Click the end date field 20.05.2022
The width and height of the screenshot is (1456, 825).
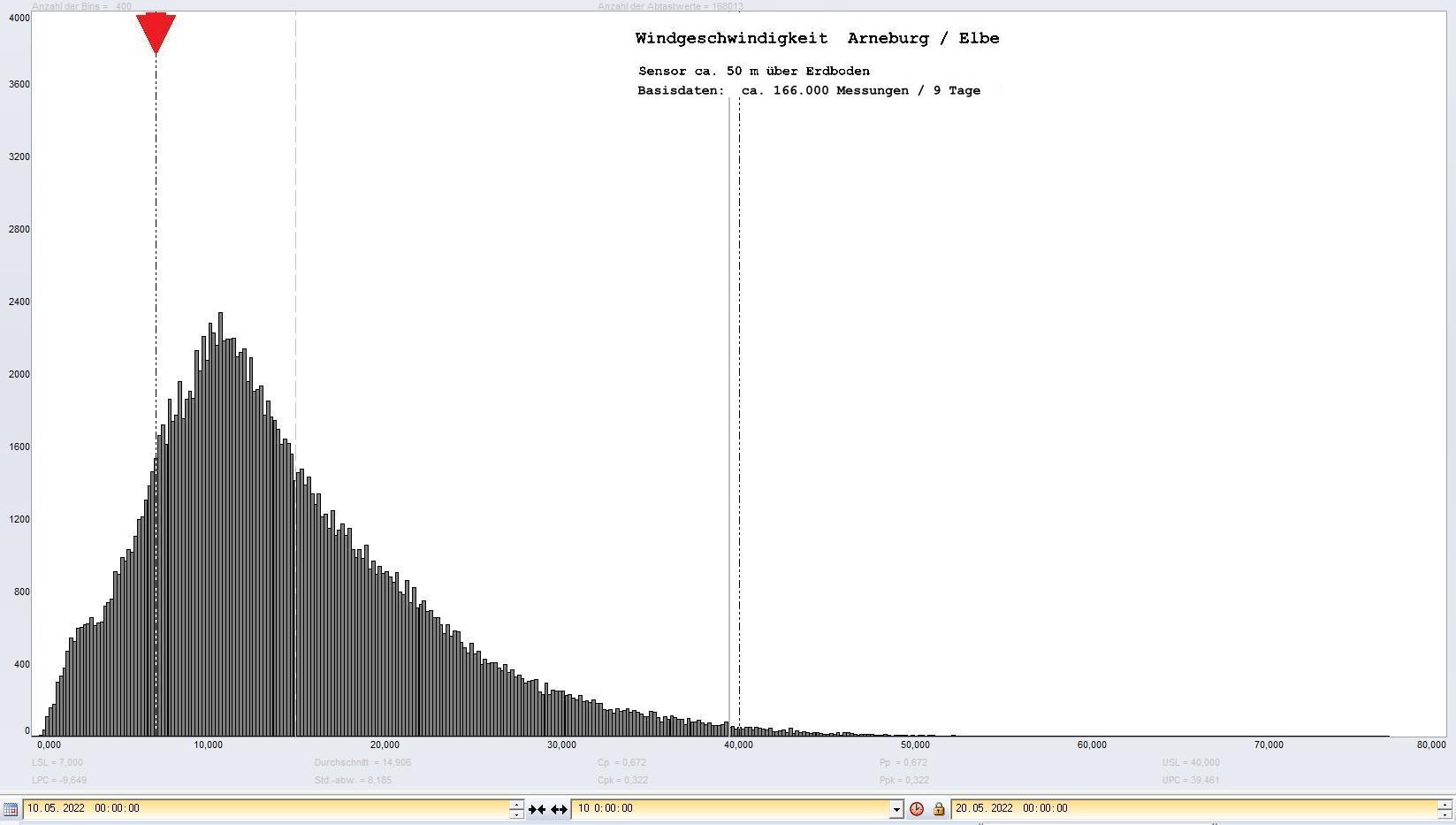1193,808
